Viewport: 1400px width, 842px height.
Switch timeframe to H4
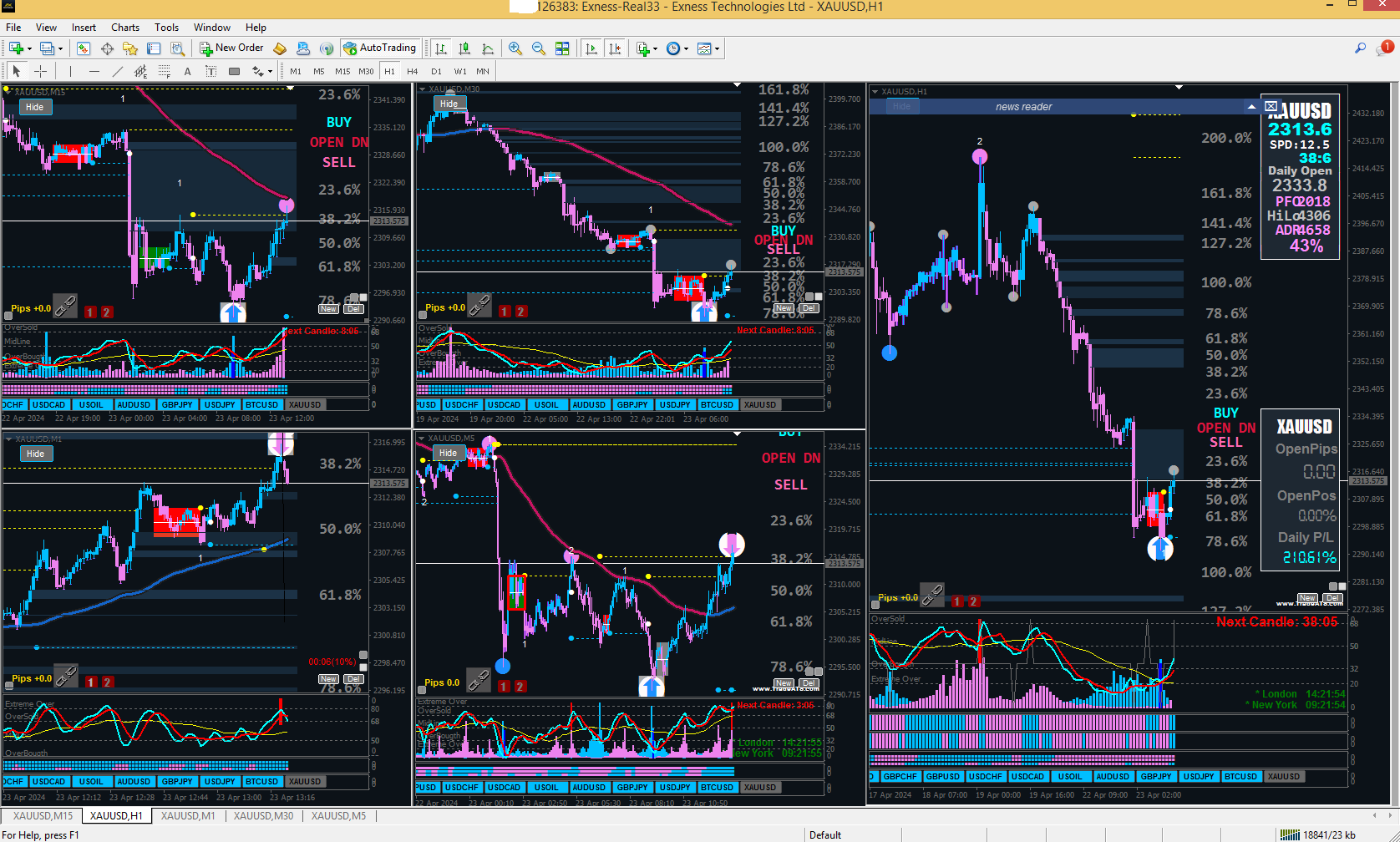[x=412, y=71]
